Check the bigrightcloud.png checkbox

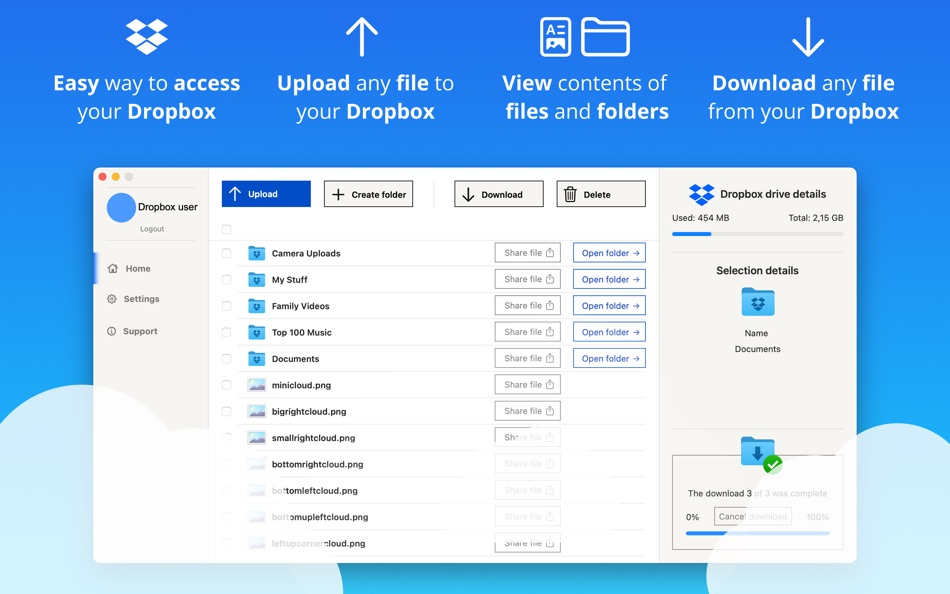[x=227, y=412]
